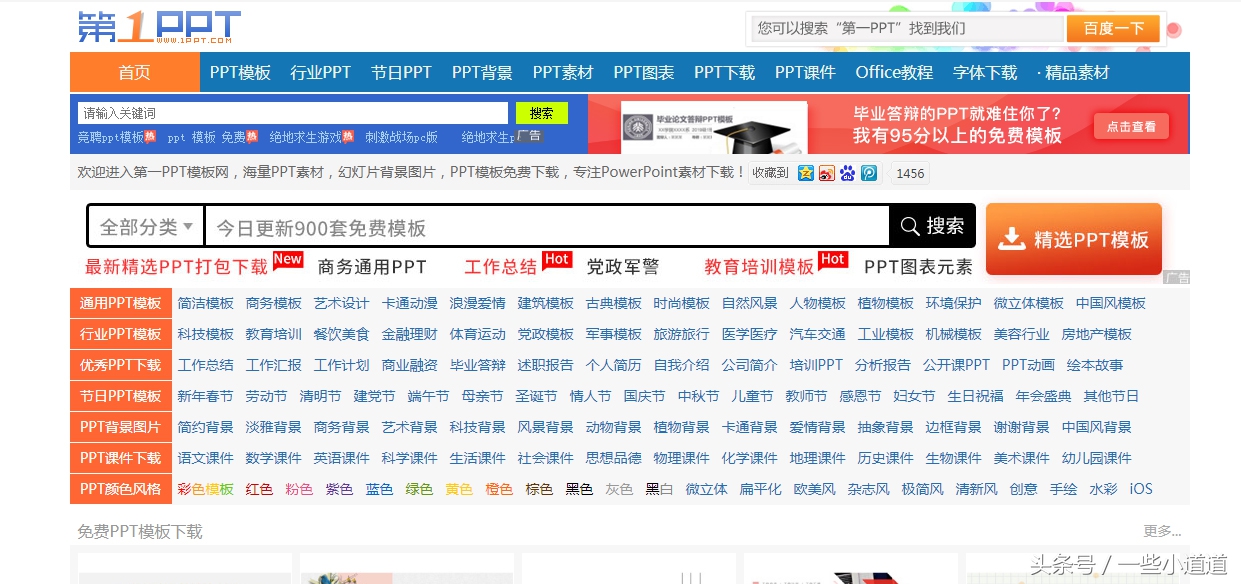Click the 第1PPT site logo
The image size is (1241, 584).
[158, 25]
